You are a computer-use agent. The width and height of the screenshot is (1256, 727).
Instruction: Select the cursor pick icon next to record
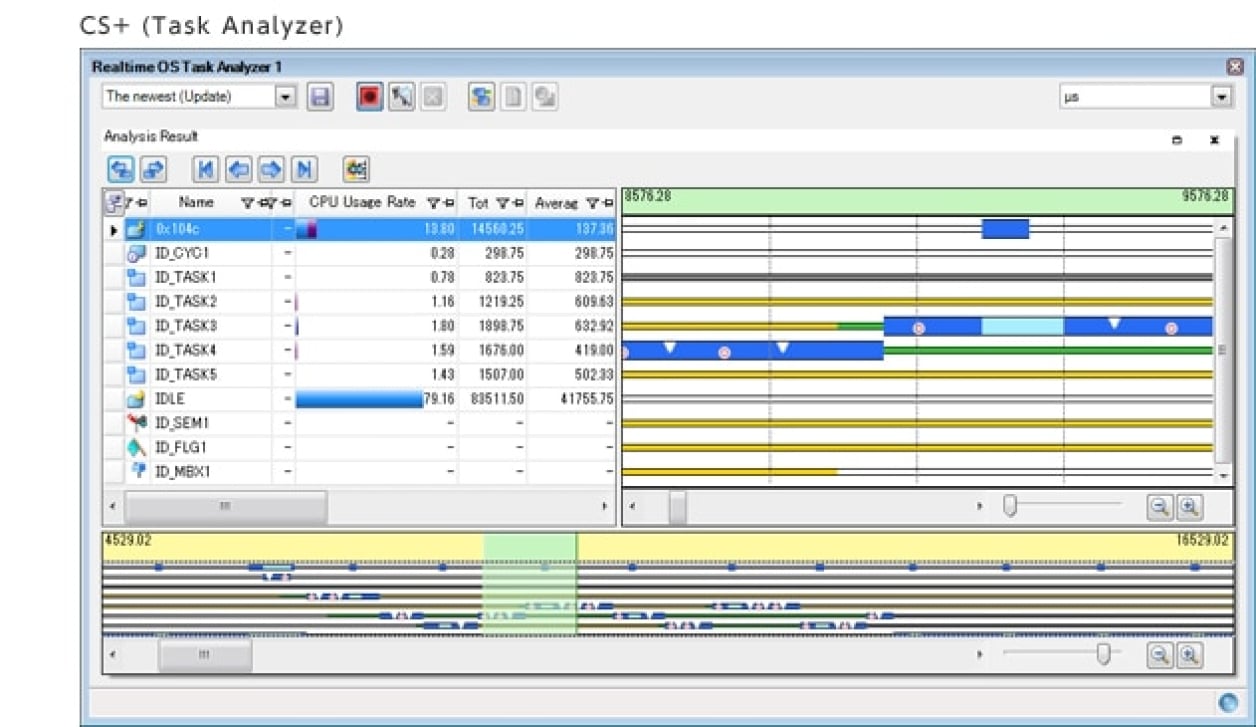[x=400, y=97]
